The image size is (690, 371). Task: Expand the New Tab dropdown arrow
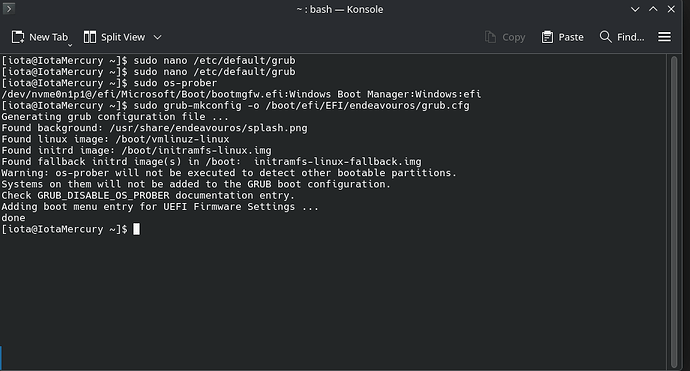pyautogui.click(x=70, y=45)
